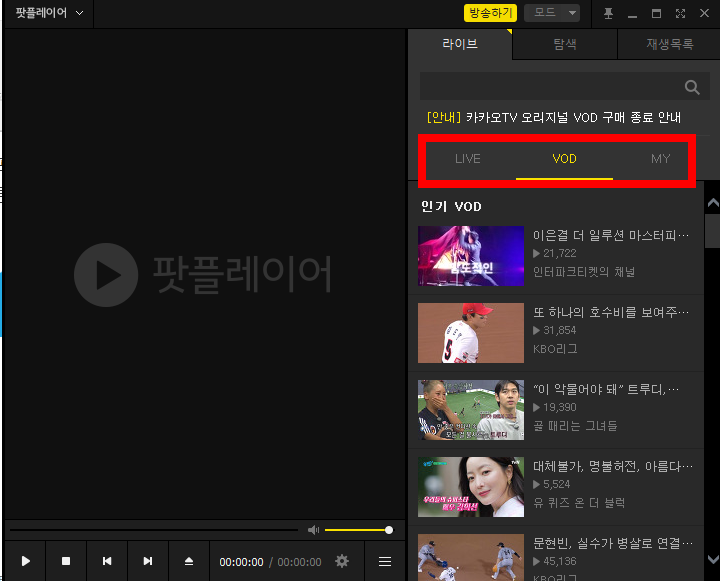Viewport: 720px width, 581px height.
Task: Skip to previous track button
Action: [107, 561]
